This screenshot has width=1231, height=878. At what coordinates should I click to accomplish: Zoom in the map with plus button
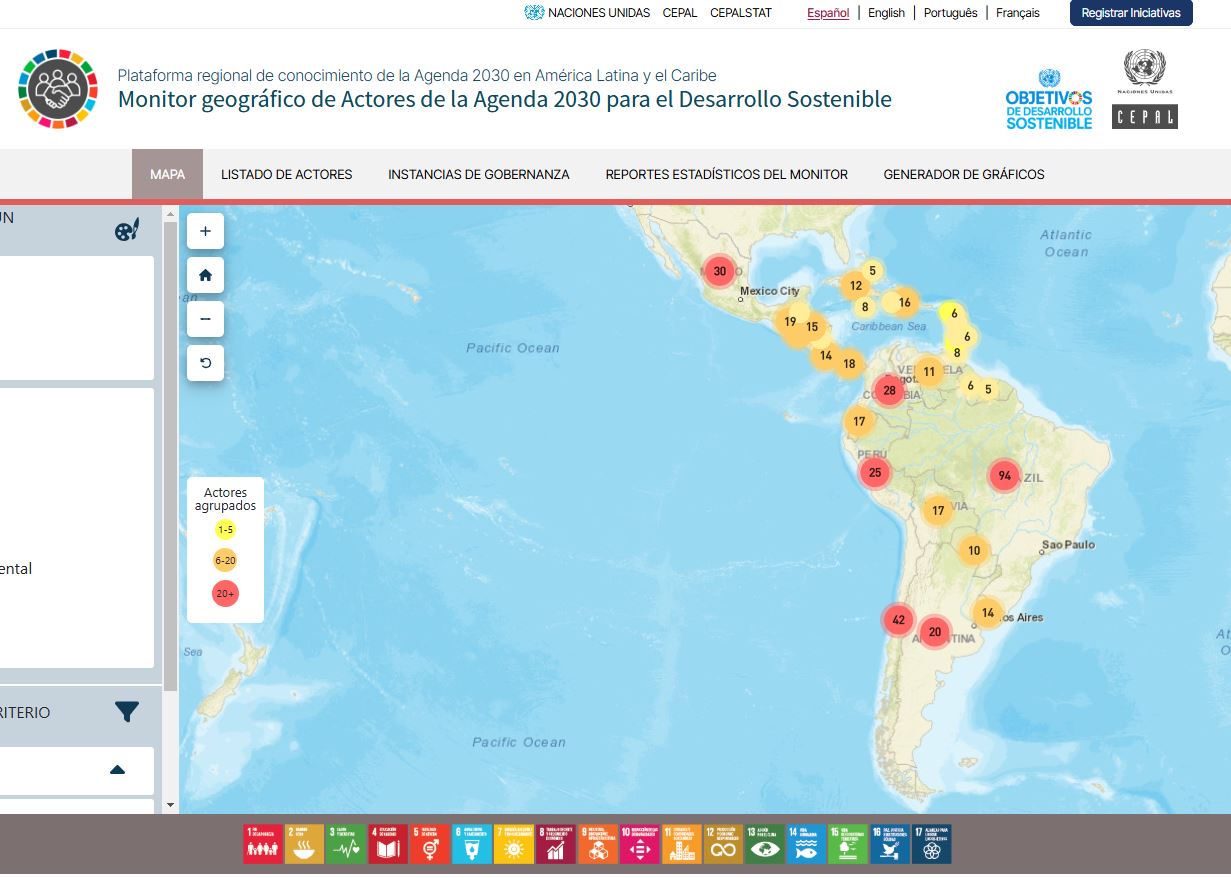pos(205,231)
